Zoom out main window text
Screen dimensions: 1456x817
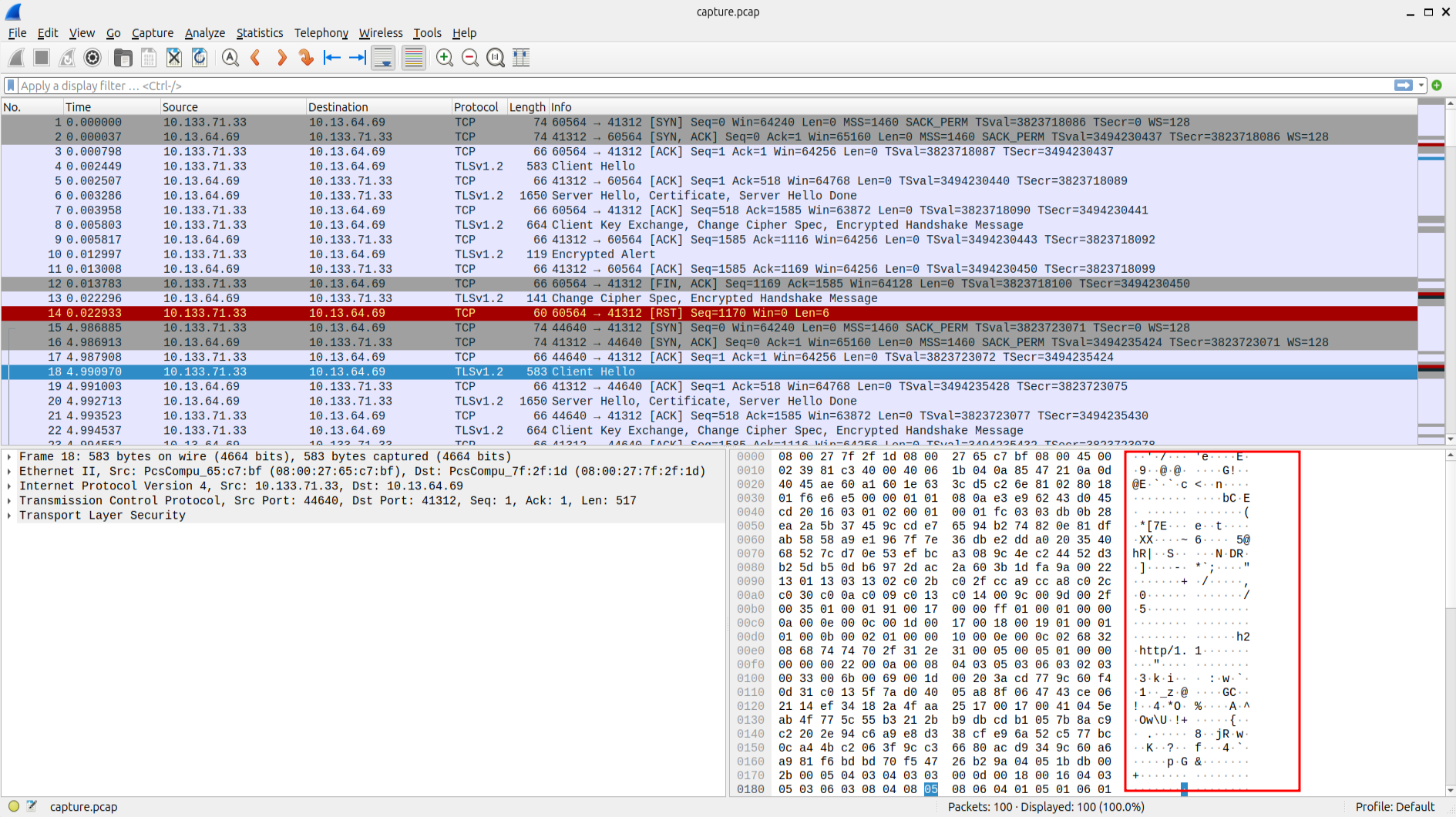(x=470, y=58)
